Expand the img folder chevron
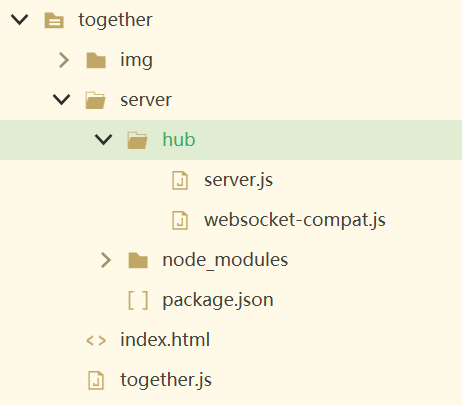The image size is (462, 405). pyautogui.click(x=64, y=60)
